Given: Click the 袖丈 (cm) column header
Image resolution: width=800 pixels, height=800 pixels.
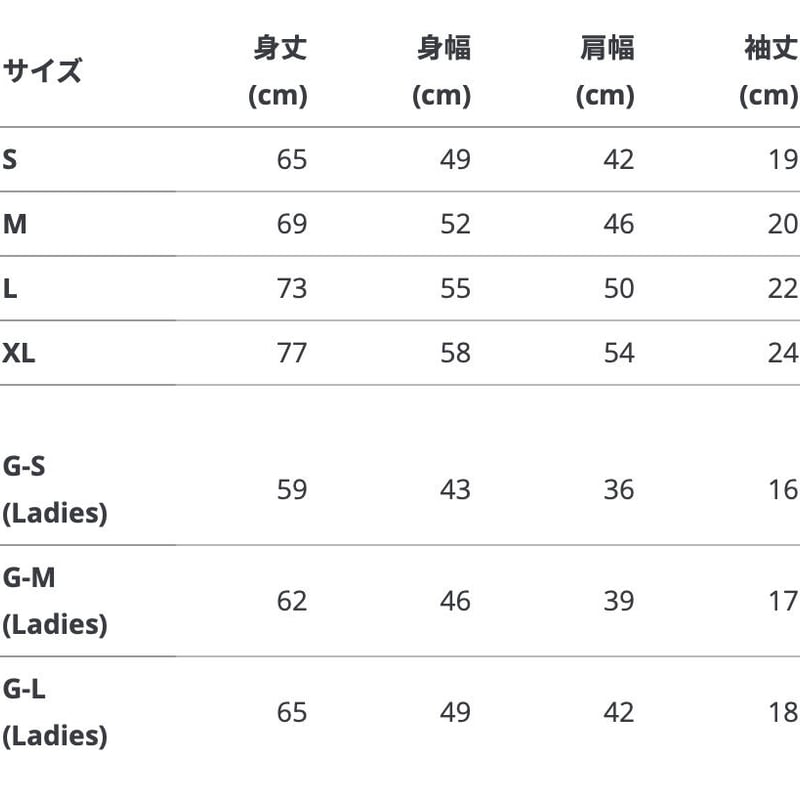Looking at the screenshot, I should point(769,71).
